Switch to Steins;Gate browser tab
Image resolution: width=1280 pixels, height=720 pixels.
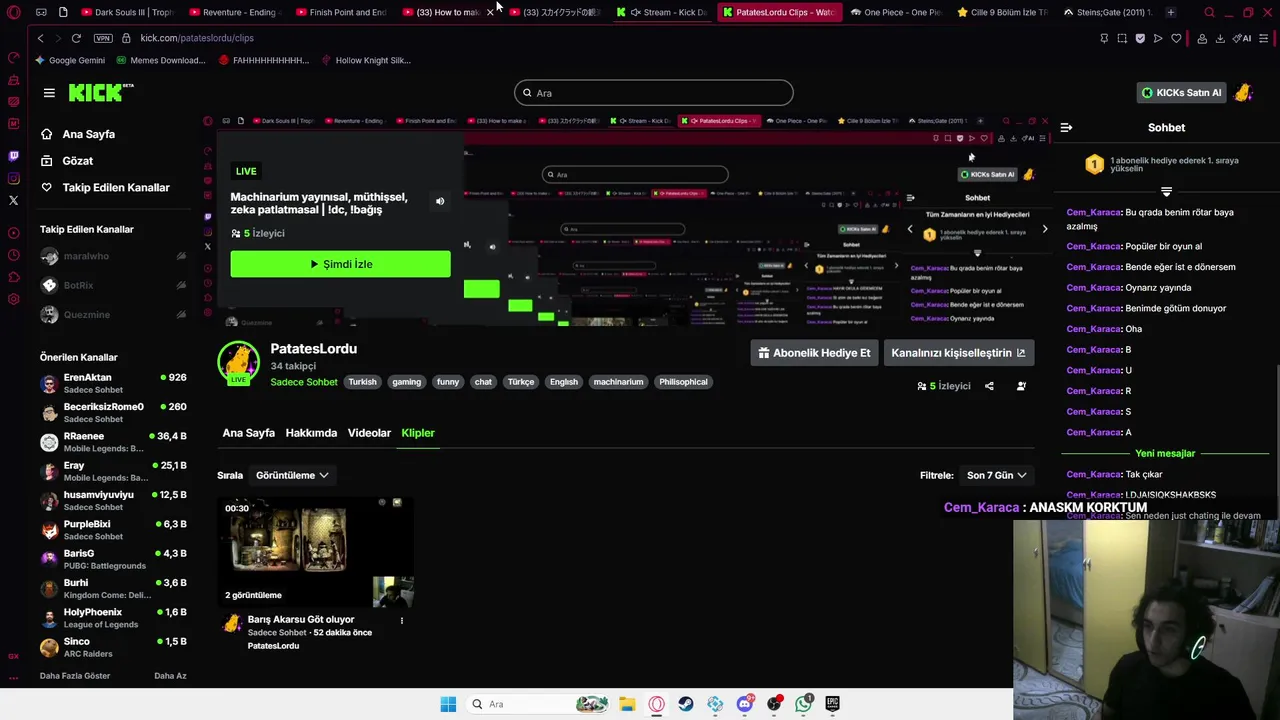click(1107, 12)
